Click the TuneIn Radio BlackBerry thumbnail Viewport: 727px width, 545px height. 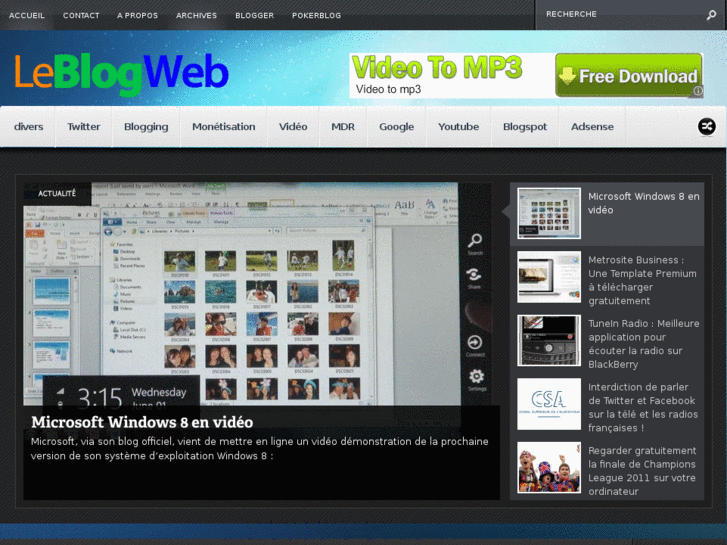549,340
